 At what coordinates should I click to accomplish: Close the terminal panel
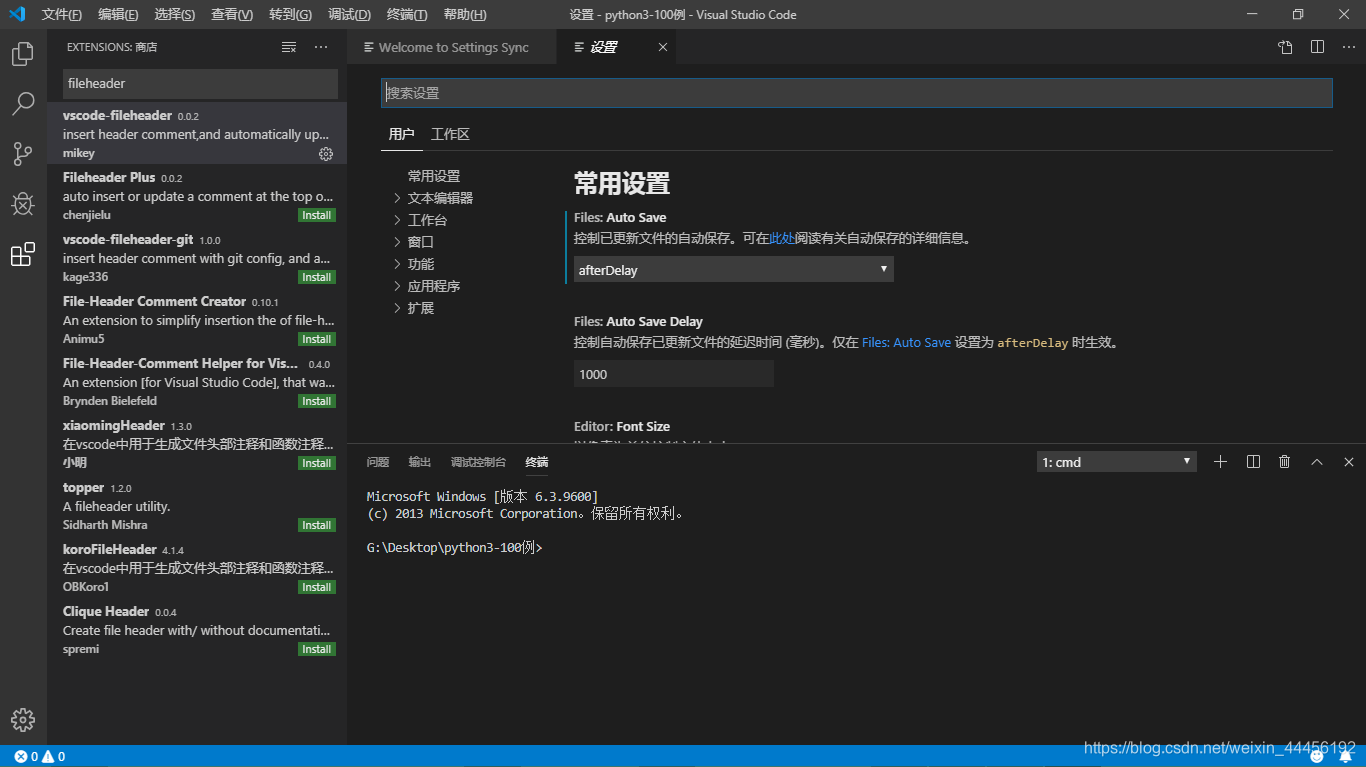point(1349,462)
